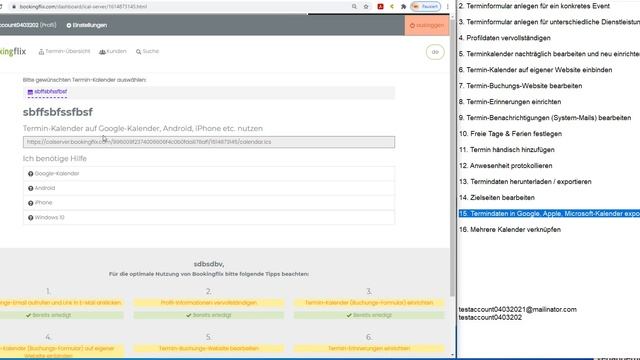Go to Termin-Übersicht

click(64, 51)
